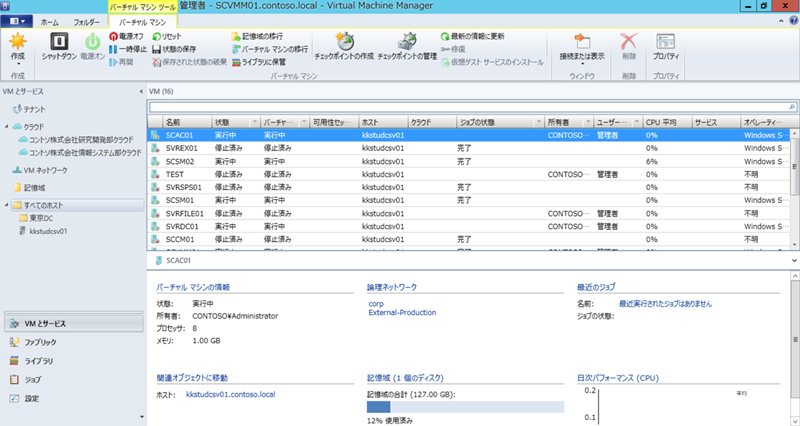
Task: Select バーチャル マシンの移行 (Migrate Virtual Machine)
Action: 270,49
